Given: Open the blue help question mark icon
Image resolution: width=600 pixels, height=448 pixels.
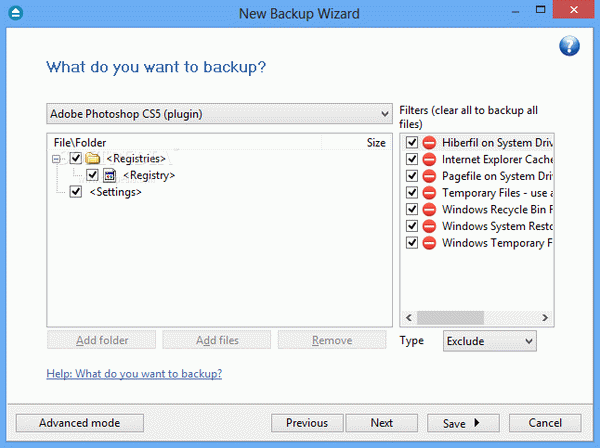Looking at the screenshot, I should 569,47.
